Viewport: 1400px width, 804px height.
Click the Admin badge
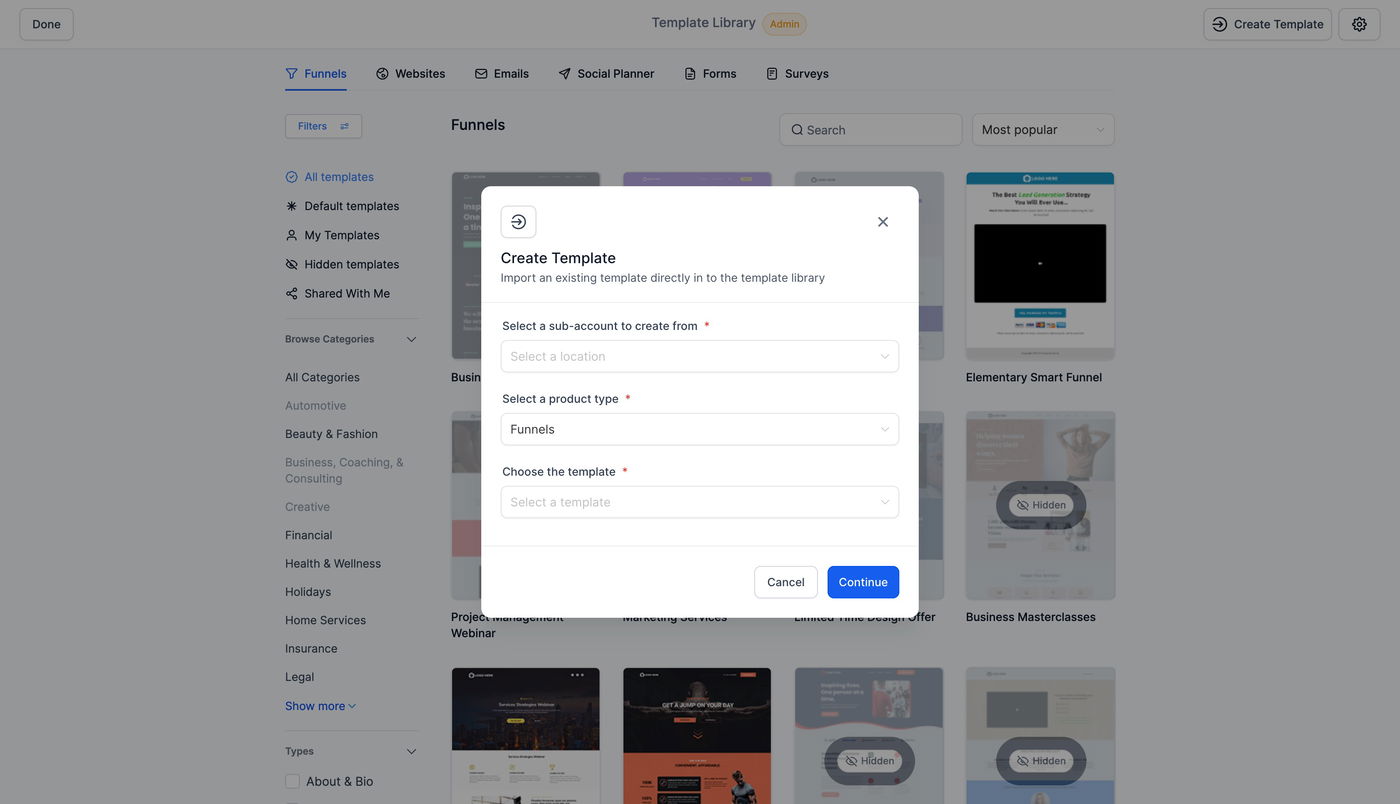785,24
